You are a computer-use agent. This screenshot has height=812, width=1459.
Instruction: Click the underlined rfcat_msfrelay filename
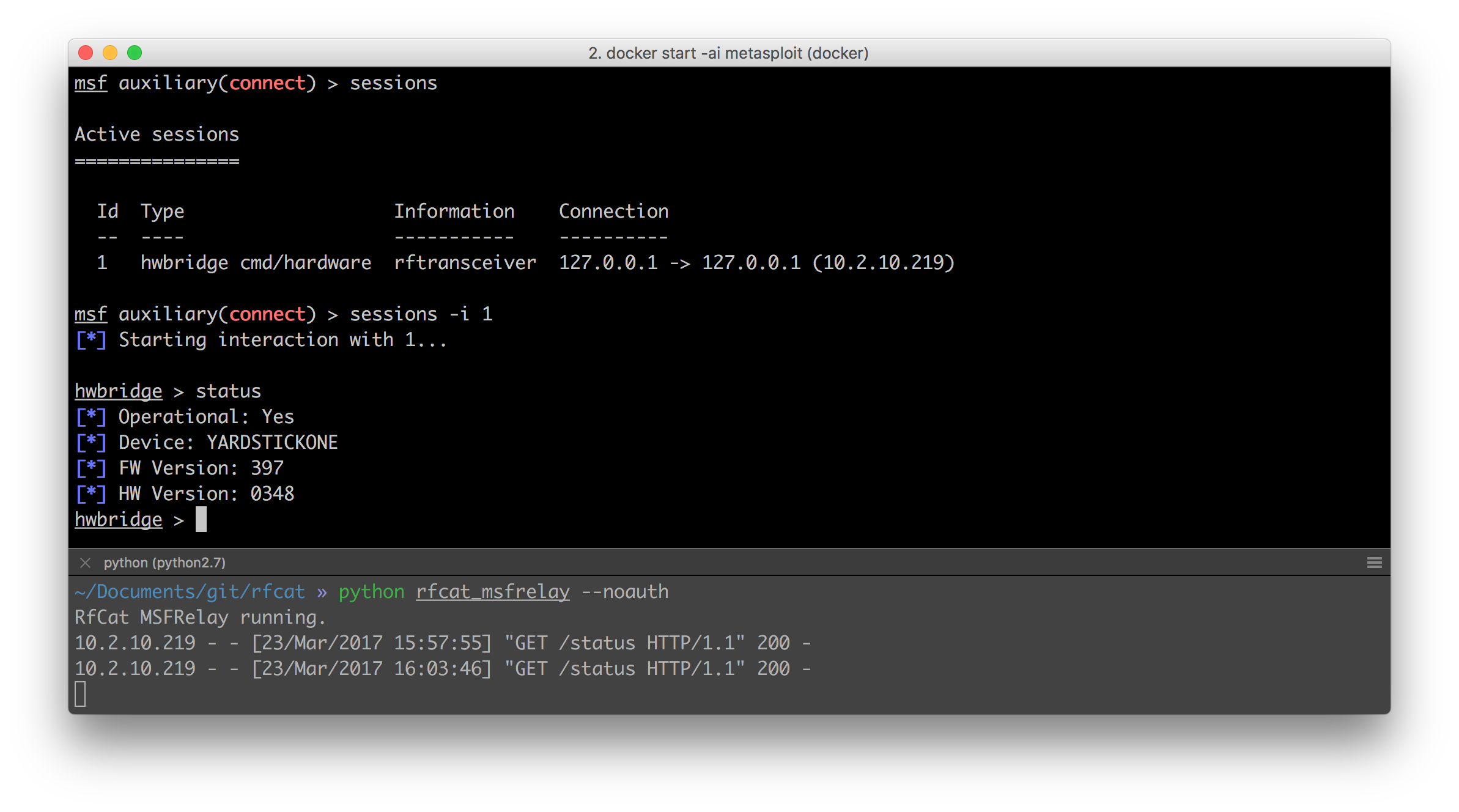(492, 592)
